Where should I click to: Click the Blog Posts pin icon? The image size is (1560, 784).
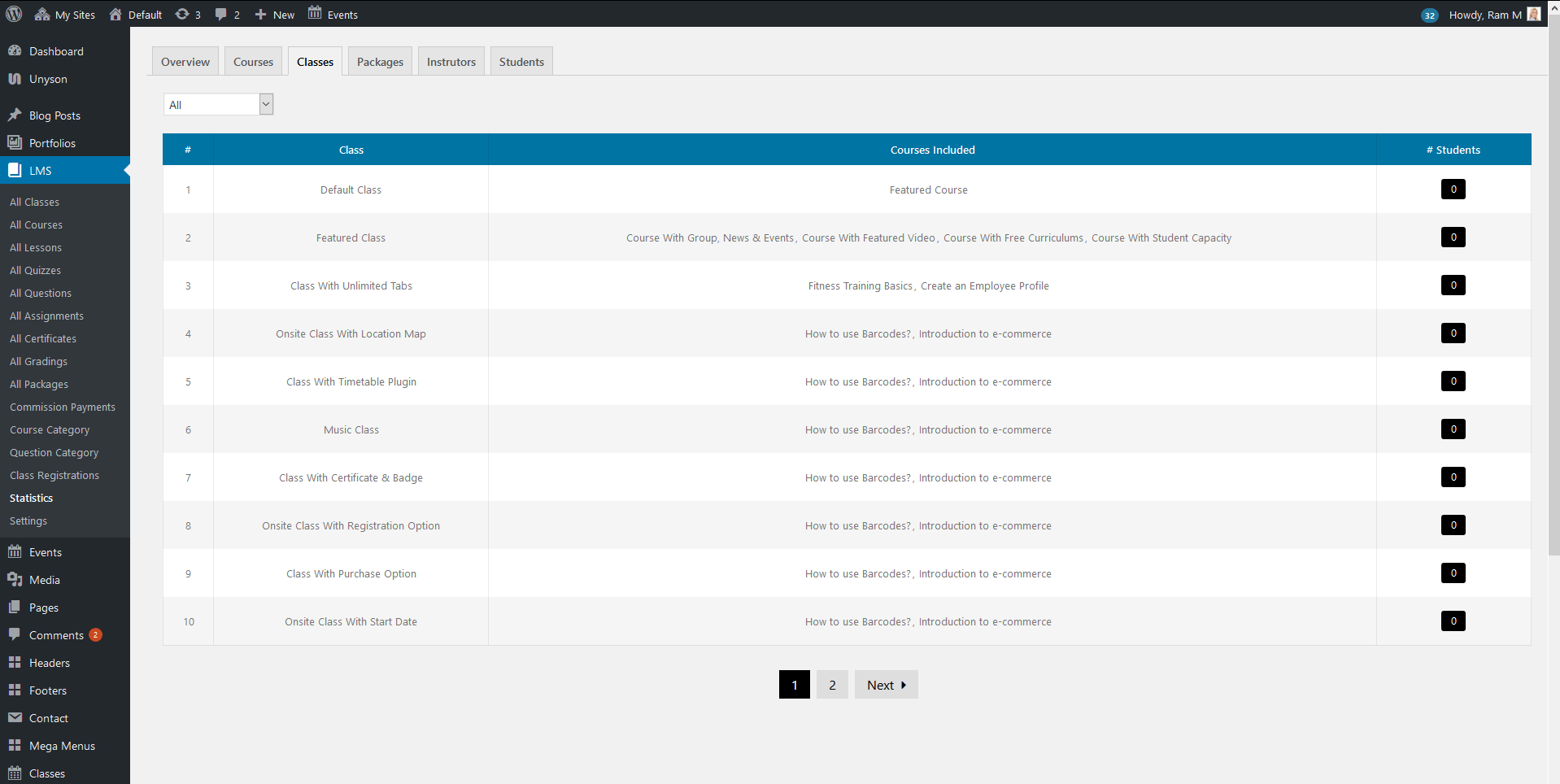tap(15, 115)
